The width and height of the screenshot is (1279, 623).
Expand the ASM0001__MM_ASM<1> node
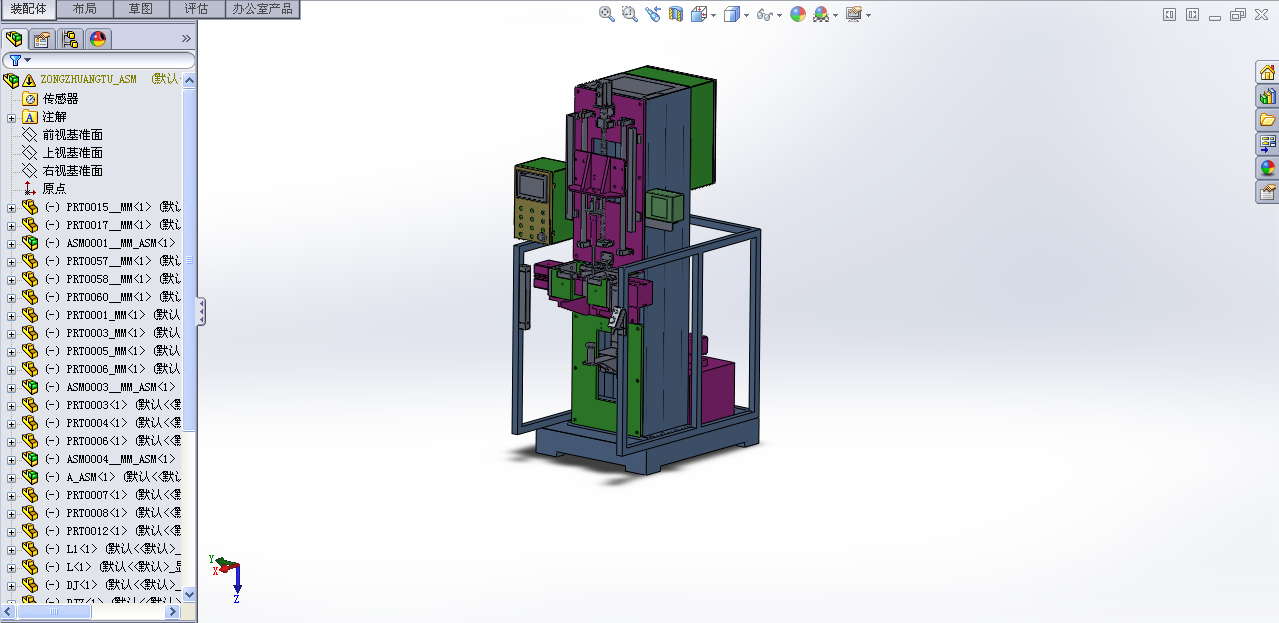[x=11, y=243]
